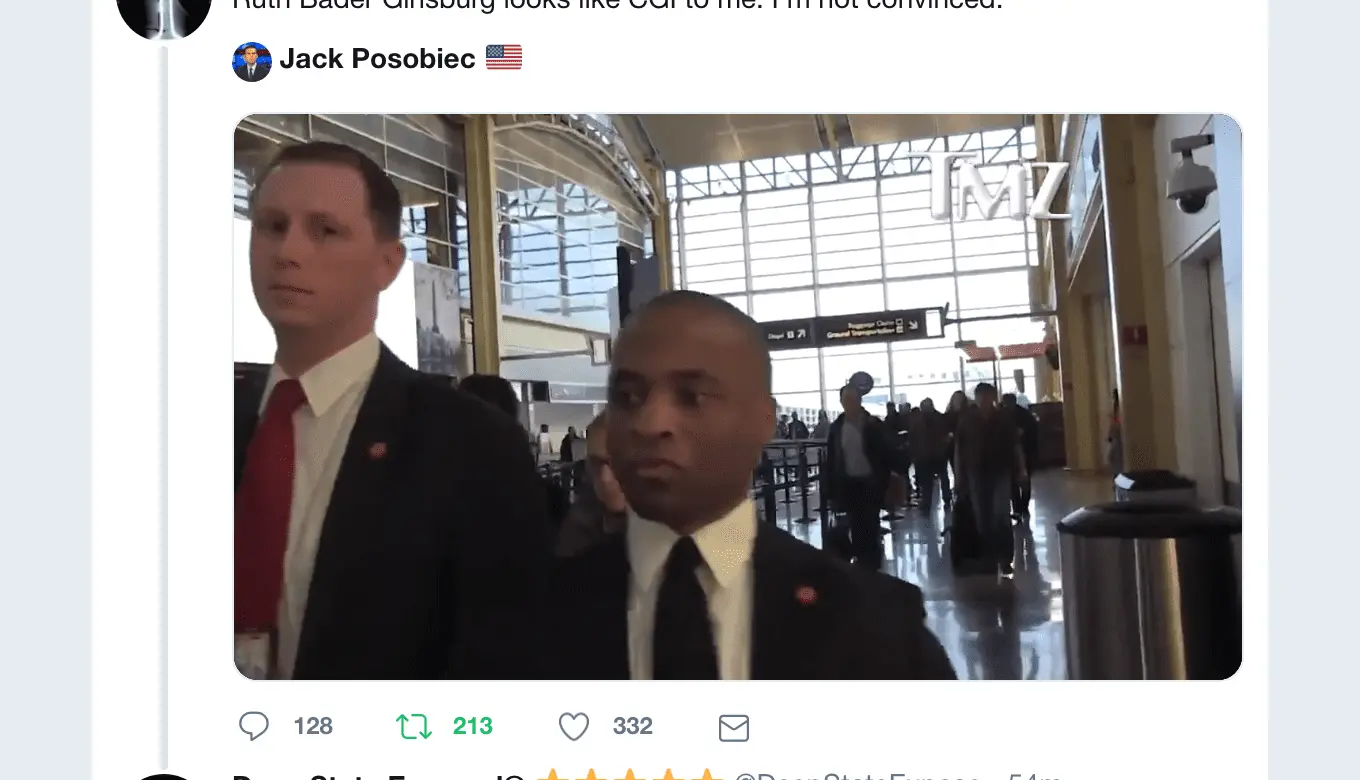Open the bottom reply's bold display name
The height and width of the screenshot is (780, 1360).
pos(378,776)
